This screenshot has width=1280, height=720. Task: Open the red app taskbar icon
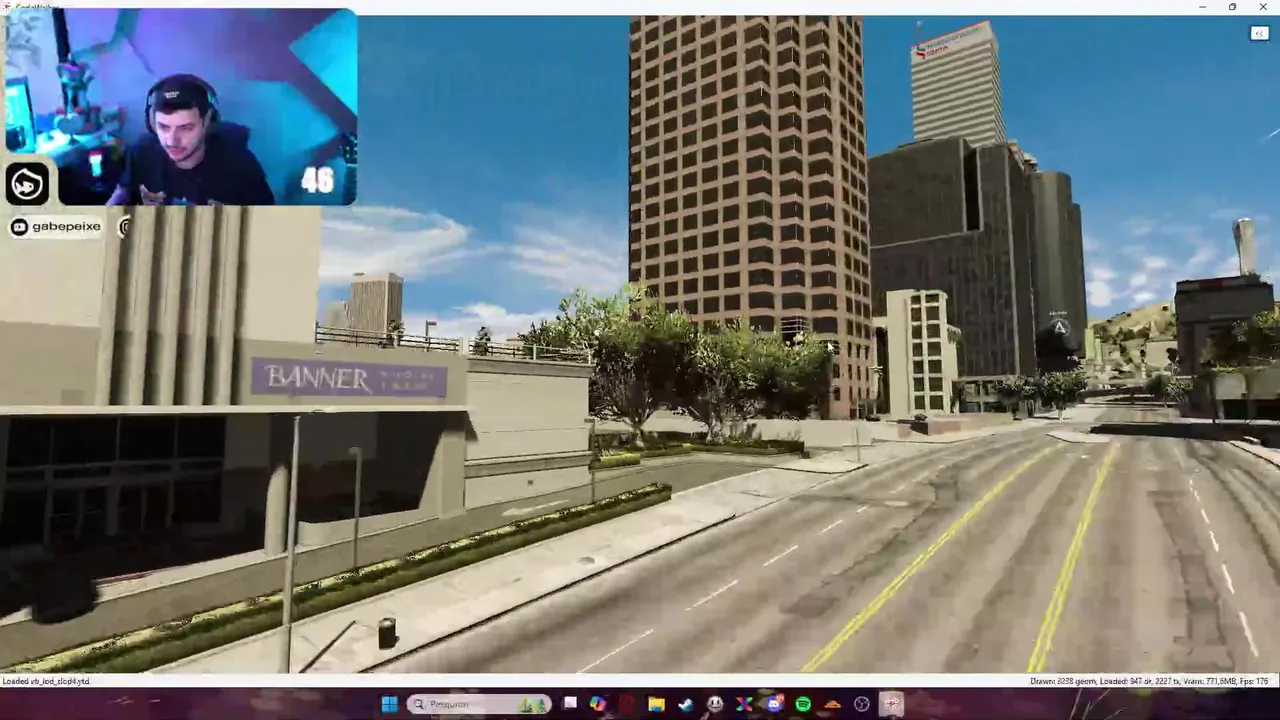pyautogui.click(x=627, y=704)
